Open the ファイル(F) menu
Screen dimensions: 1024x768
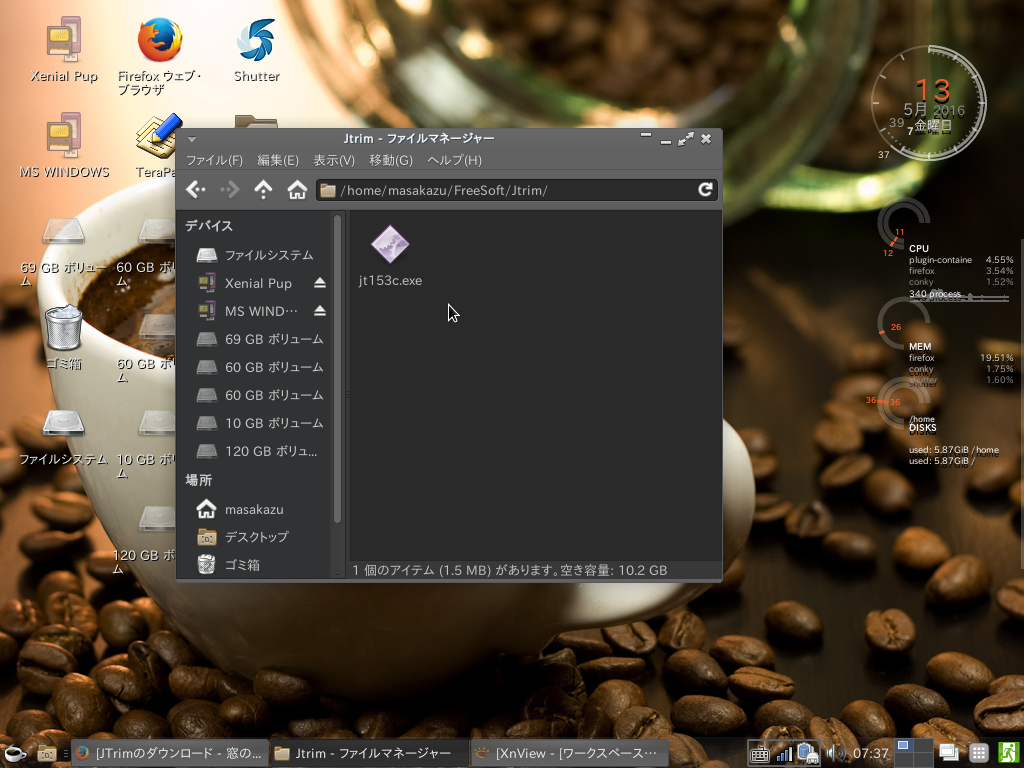[x=214, y=160]
